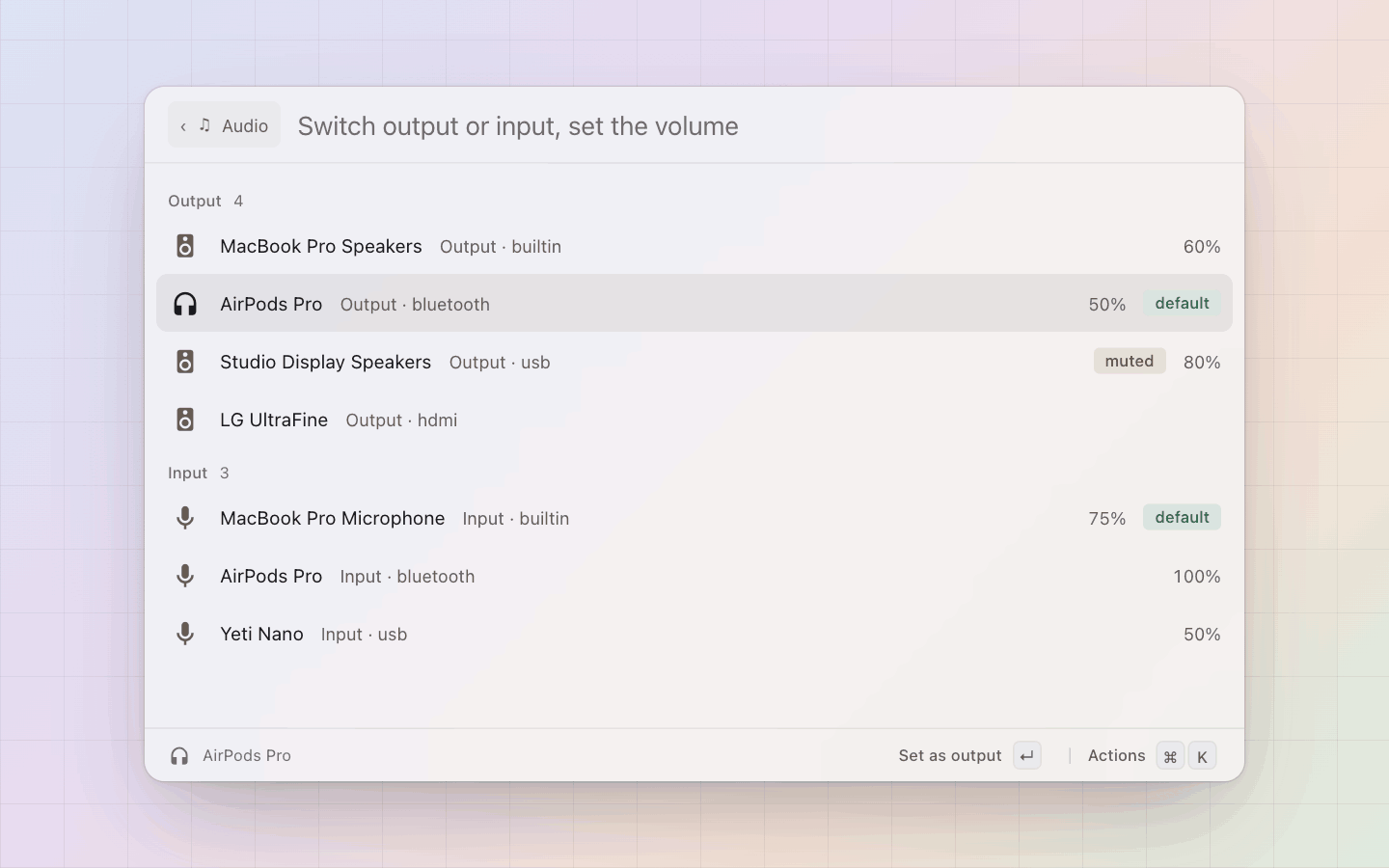Click AirPods Pro label in the footer
The height and width of the screenshot is (868, 1389).
(x=247, y=756)
